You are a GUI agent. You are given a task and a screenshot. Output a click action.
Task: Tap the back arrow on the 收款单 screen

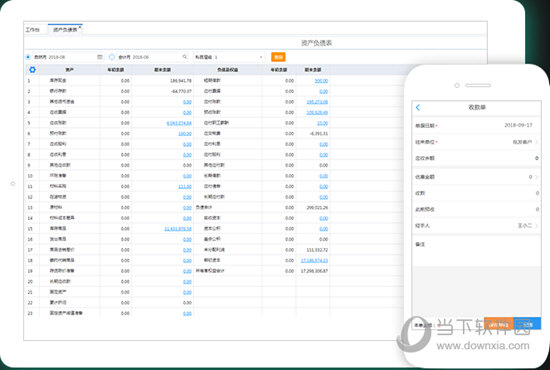point(418,107)
